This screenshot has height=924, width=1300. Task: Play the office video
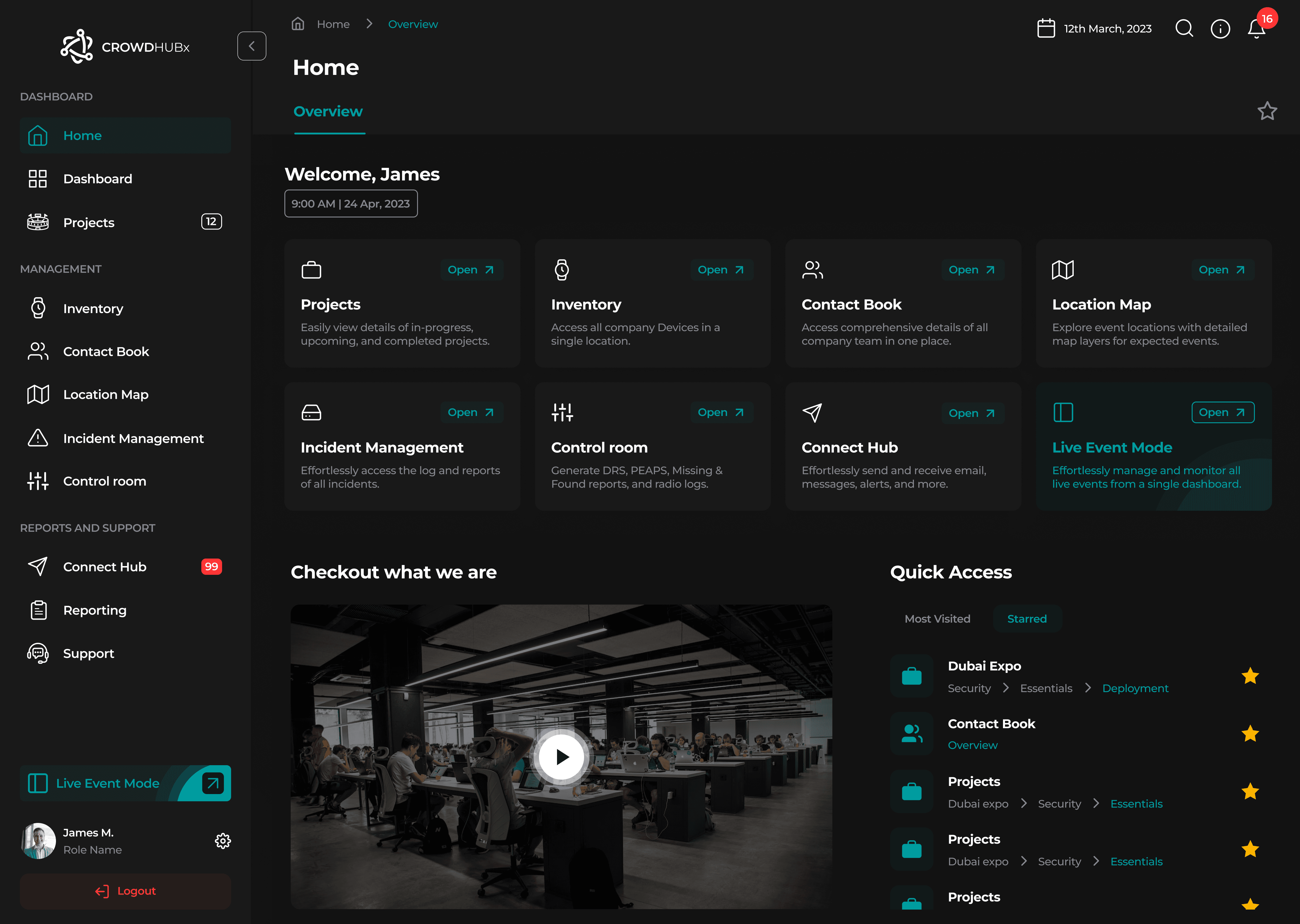click(562, 757)
